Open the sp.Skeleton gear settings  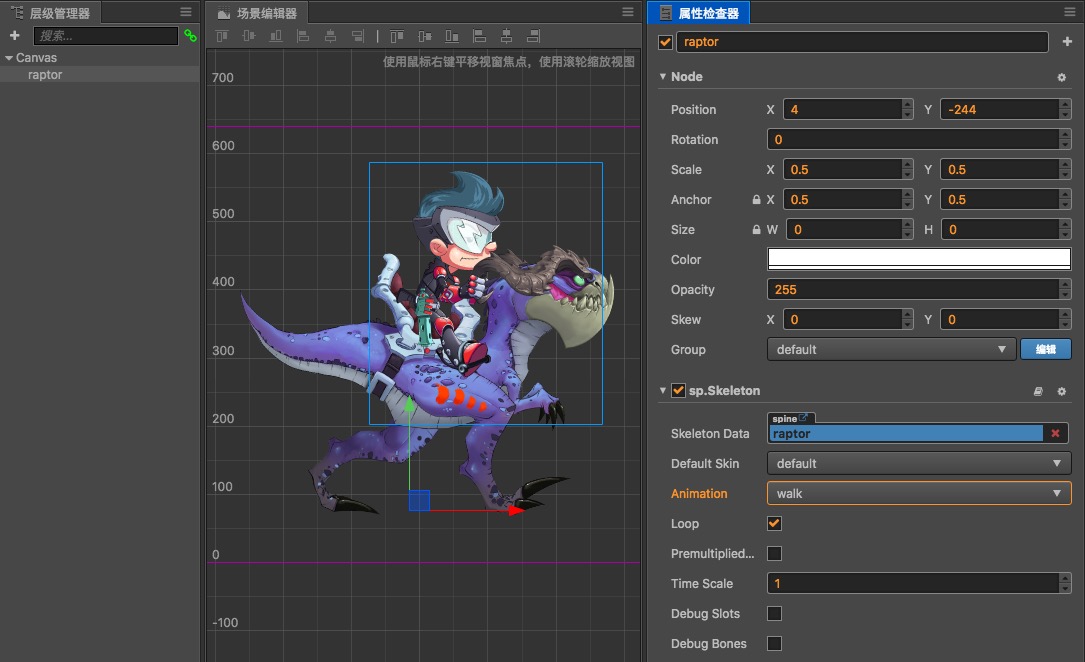[x=1061, y=392]
